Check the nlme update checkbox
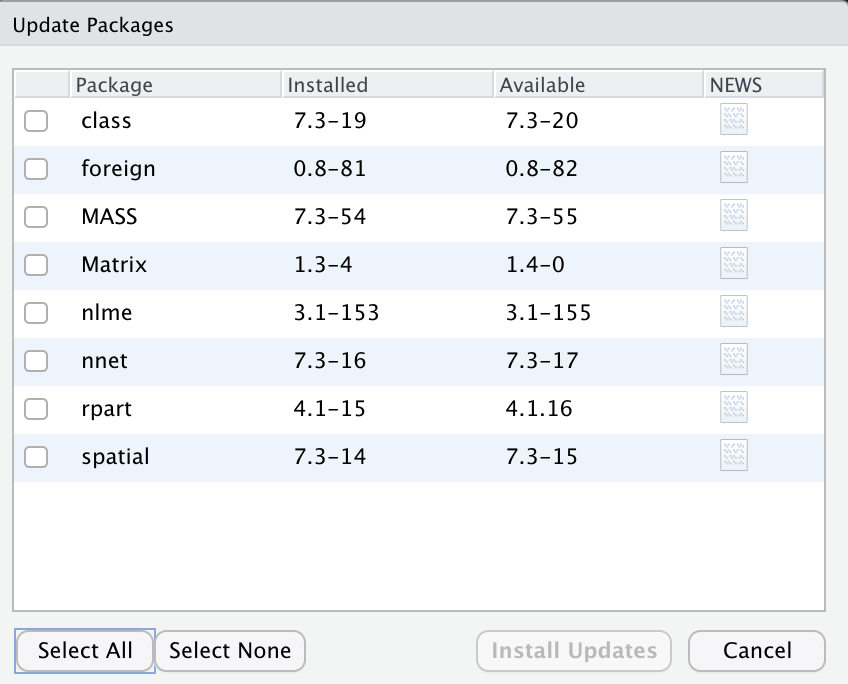848x684 pixels. [x=36, y=312]
